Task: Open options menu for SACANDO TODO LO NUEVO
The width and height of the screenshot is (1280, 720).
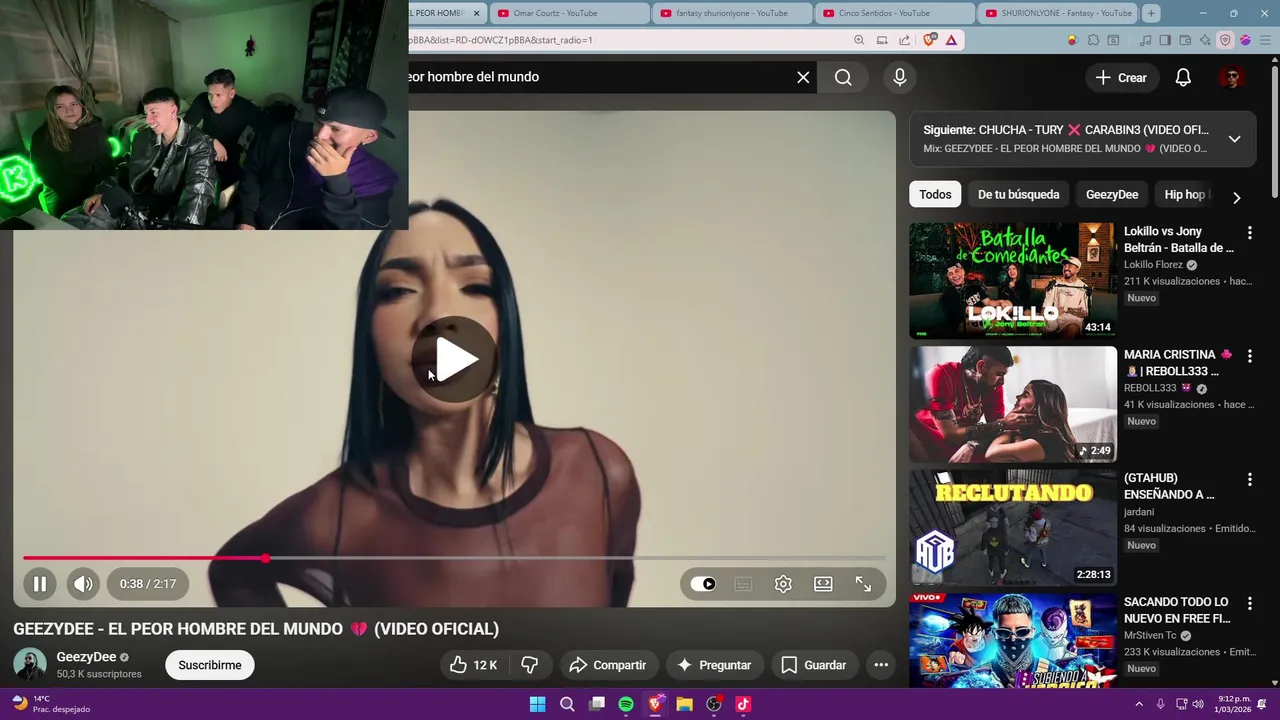Action: click(x=1249, y=604)
